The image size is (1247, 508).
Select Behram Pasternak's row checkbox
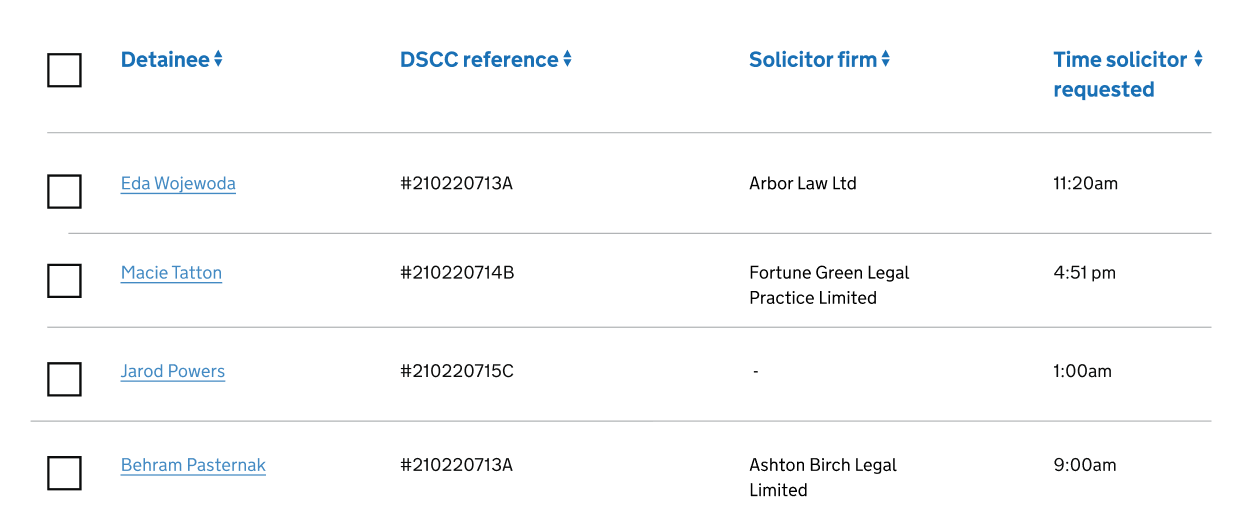click(x=64, y=473)
